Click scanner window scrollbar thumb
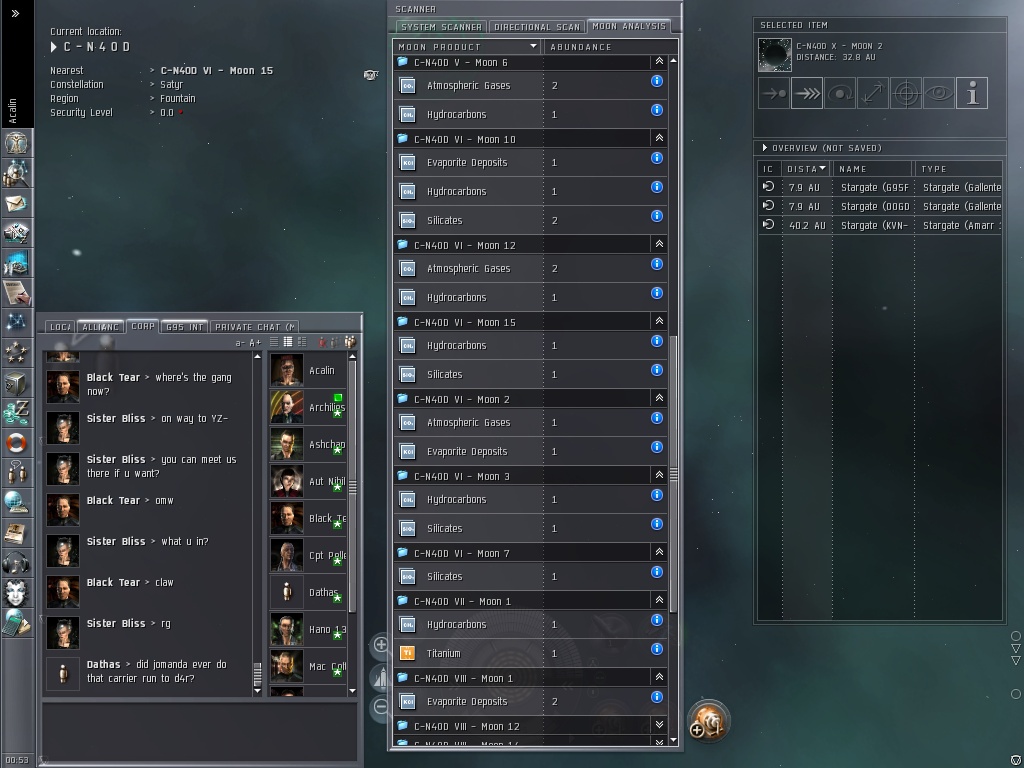Screen dimensions: 1024x768 pyautogui.click(x=673, y=474)
